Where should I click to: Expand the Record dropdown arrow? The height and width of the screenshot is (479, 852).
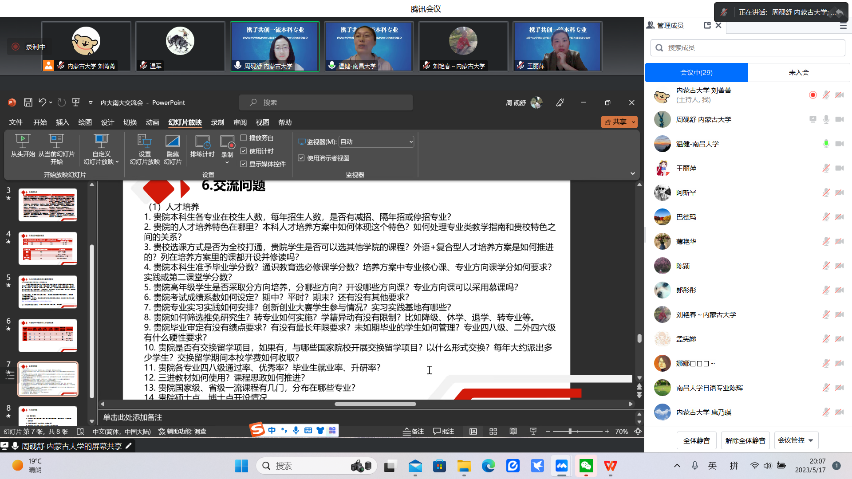(x=228, y=161)
